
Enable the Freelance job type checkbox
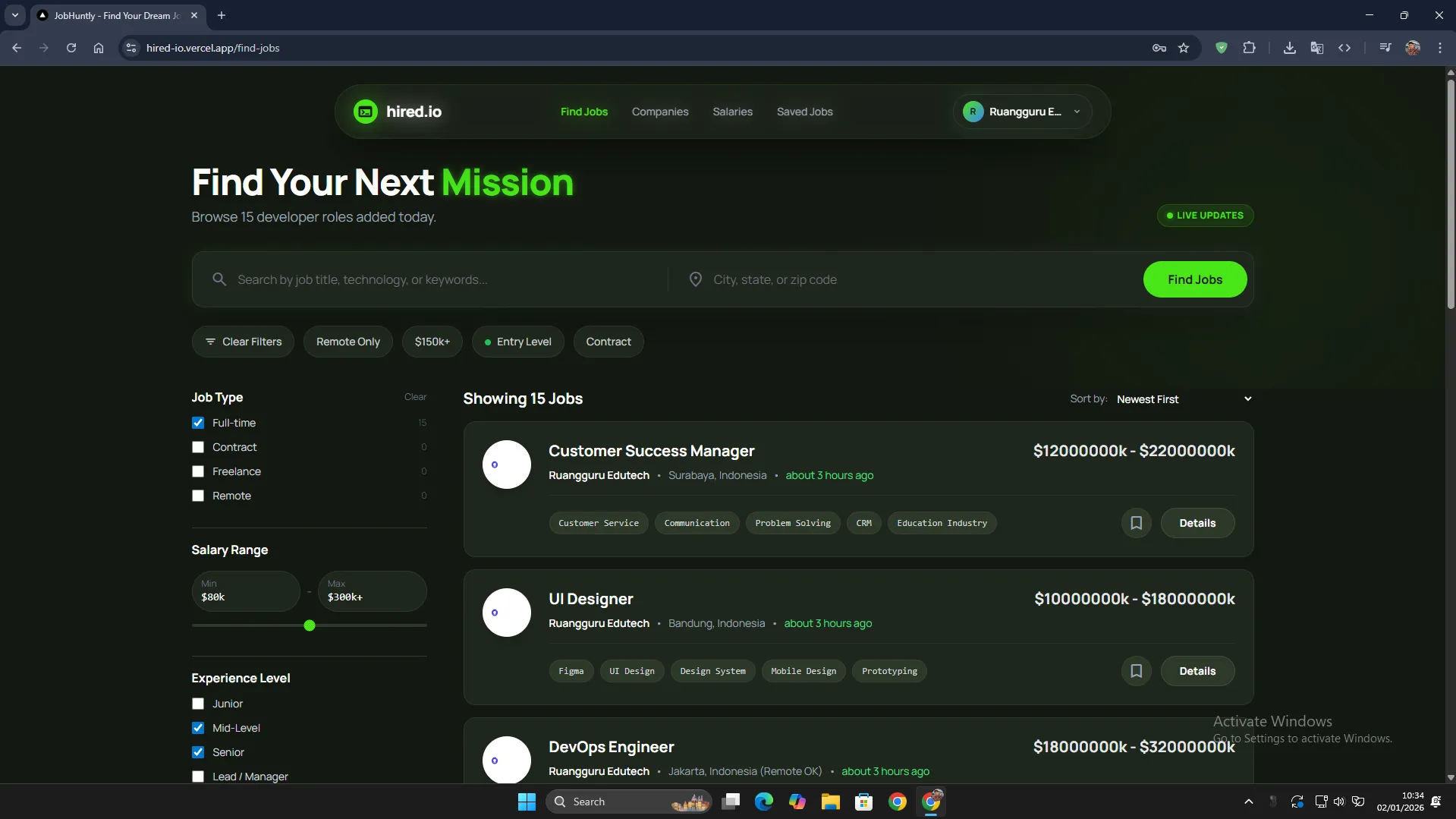[198, 471]
